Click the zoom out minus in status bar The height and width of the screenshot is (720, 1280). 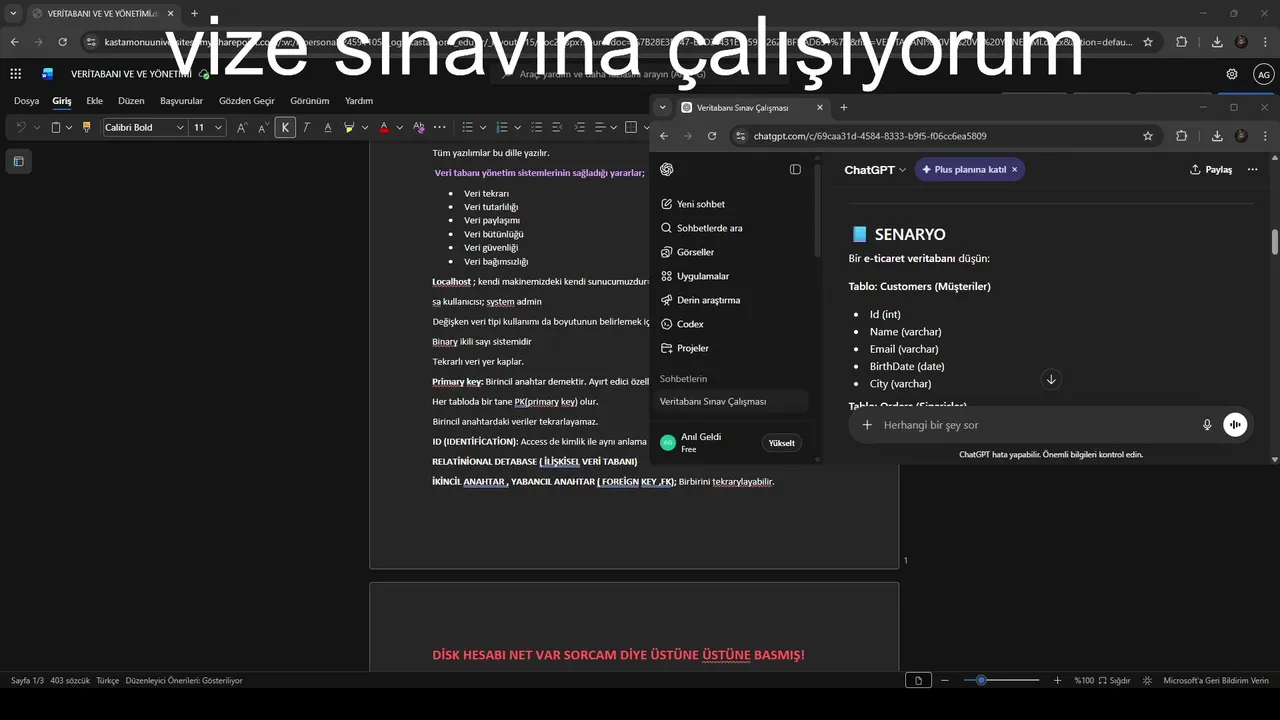(x=945, y=680)
